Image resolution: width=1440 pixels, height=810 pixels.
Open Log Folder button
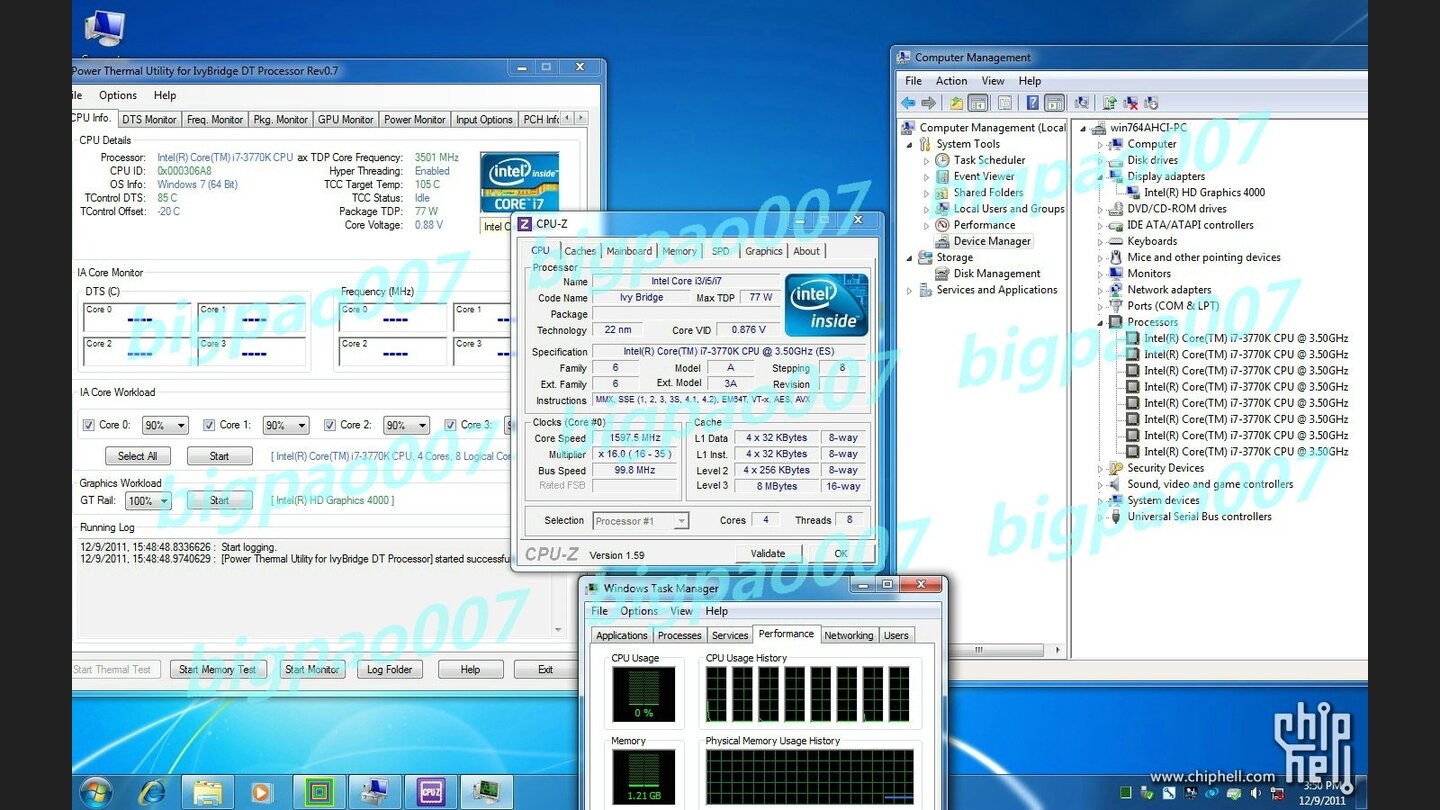point(389,670)
